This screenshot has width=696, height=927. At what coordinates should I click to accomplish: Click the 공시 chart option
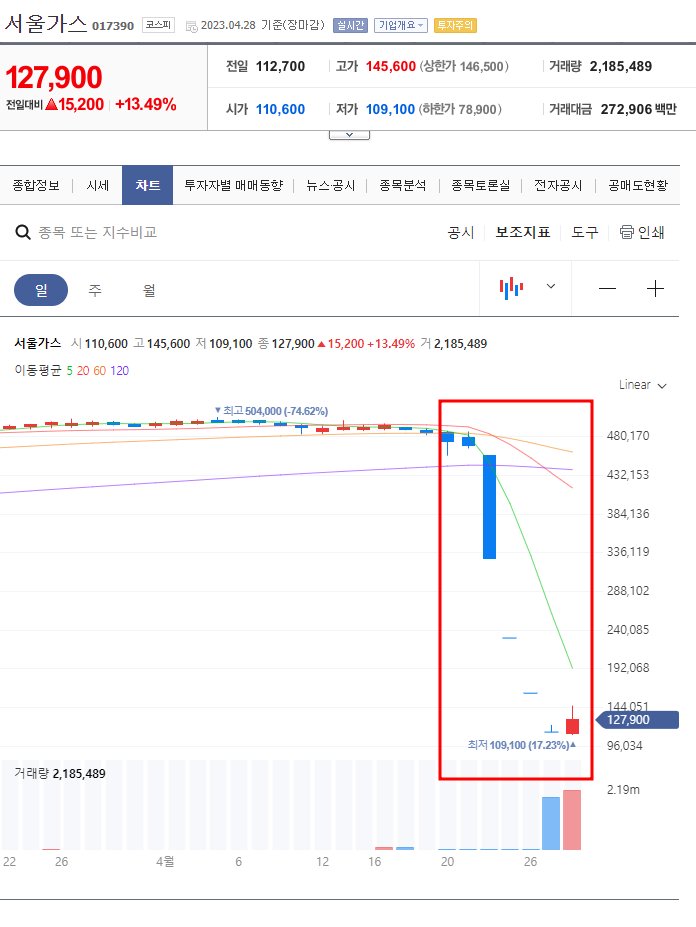461,232
